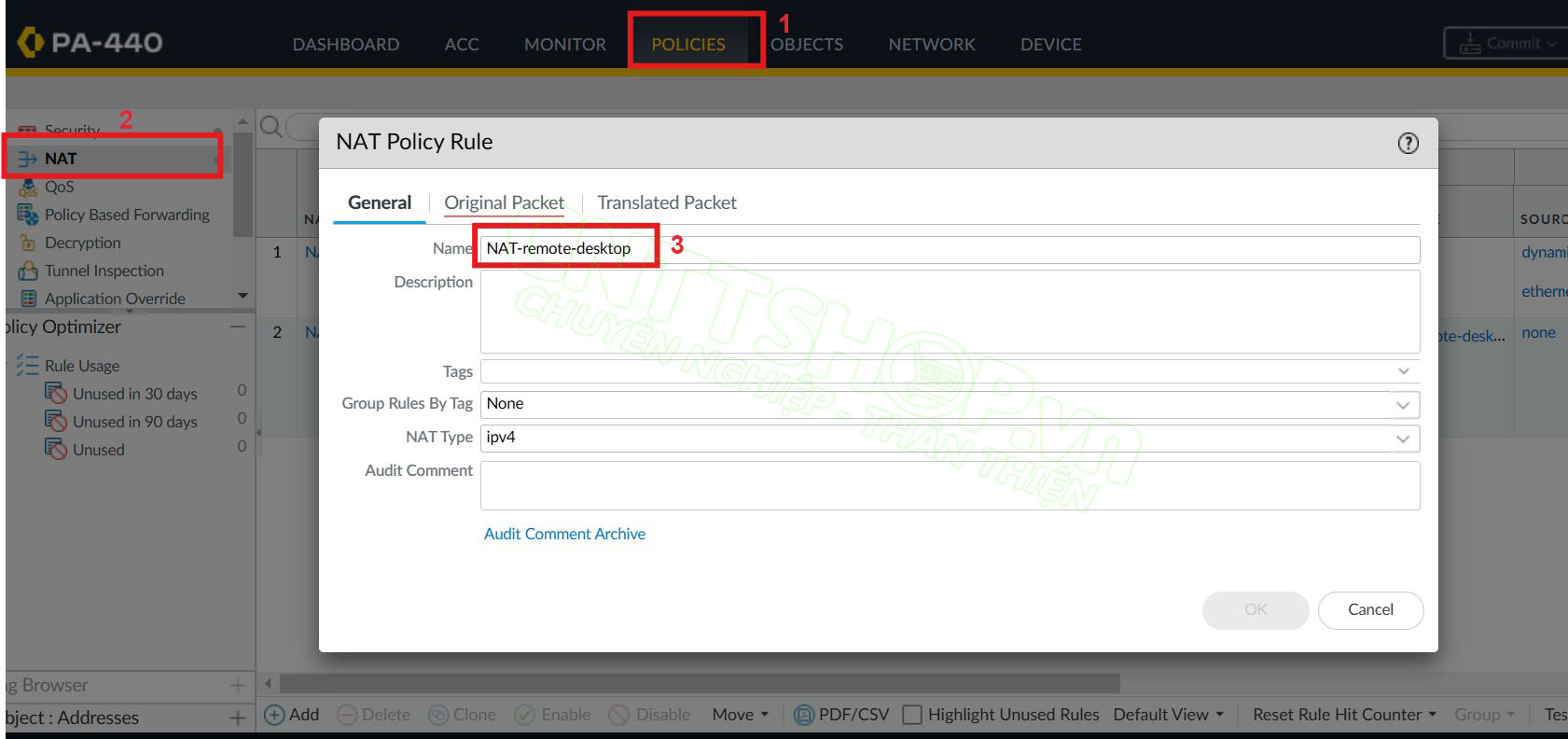Open the Tags dropdown
Viewport: 1568px width, 739px height.
tap(1402, 371)
